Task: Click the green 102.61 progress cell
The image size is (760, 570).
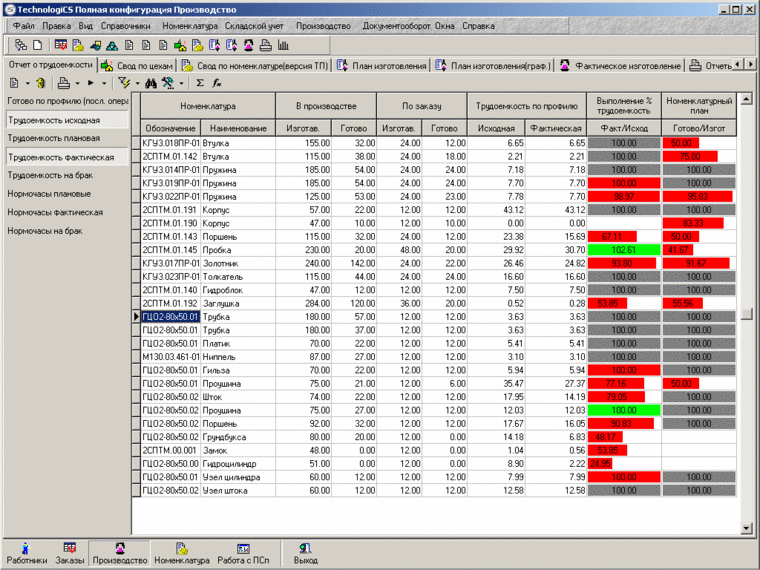Action: click(x=624, y=250)
